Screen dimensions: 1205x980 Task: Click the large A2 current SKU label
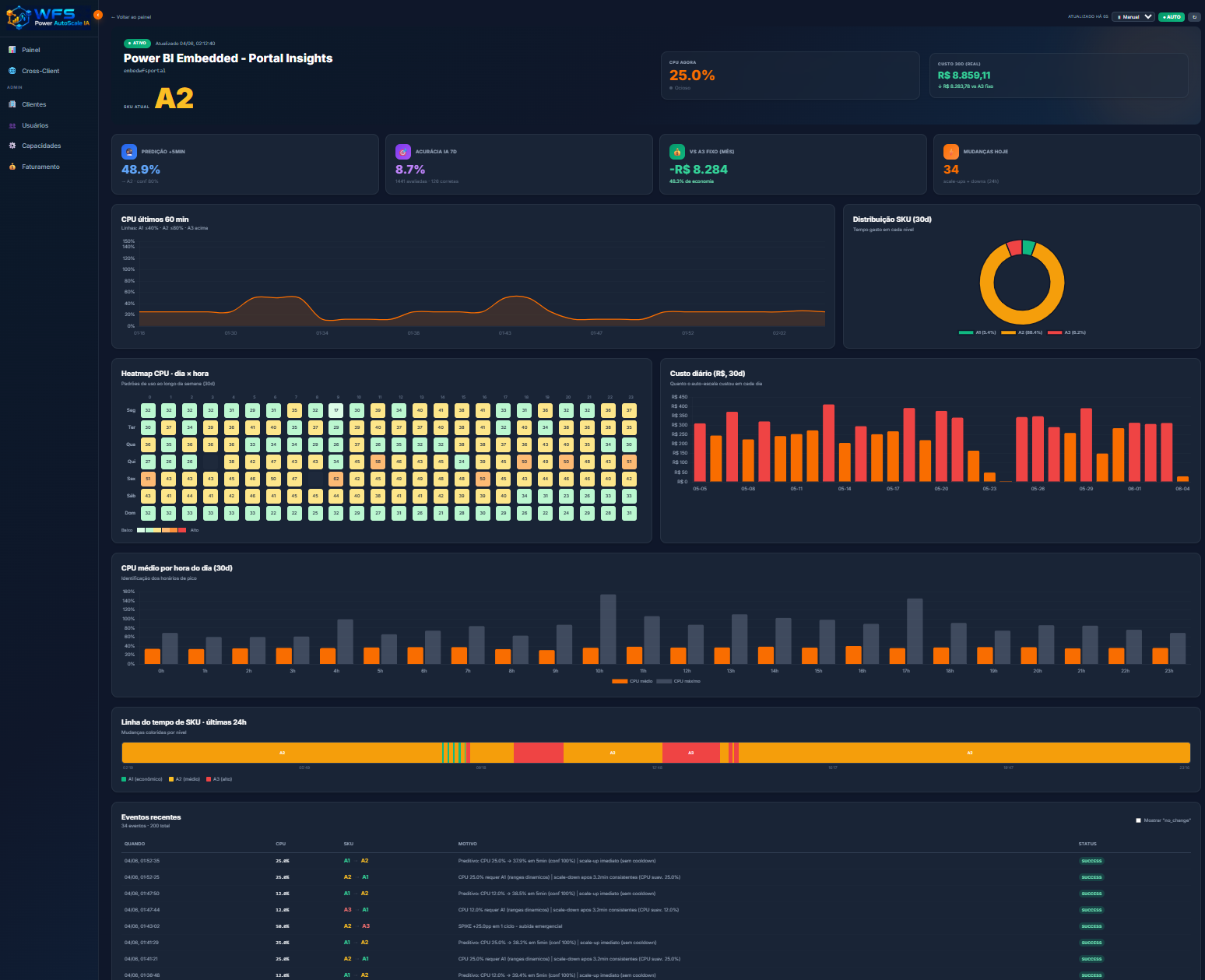(174, 98)
